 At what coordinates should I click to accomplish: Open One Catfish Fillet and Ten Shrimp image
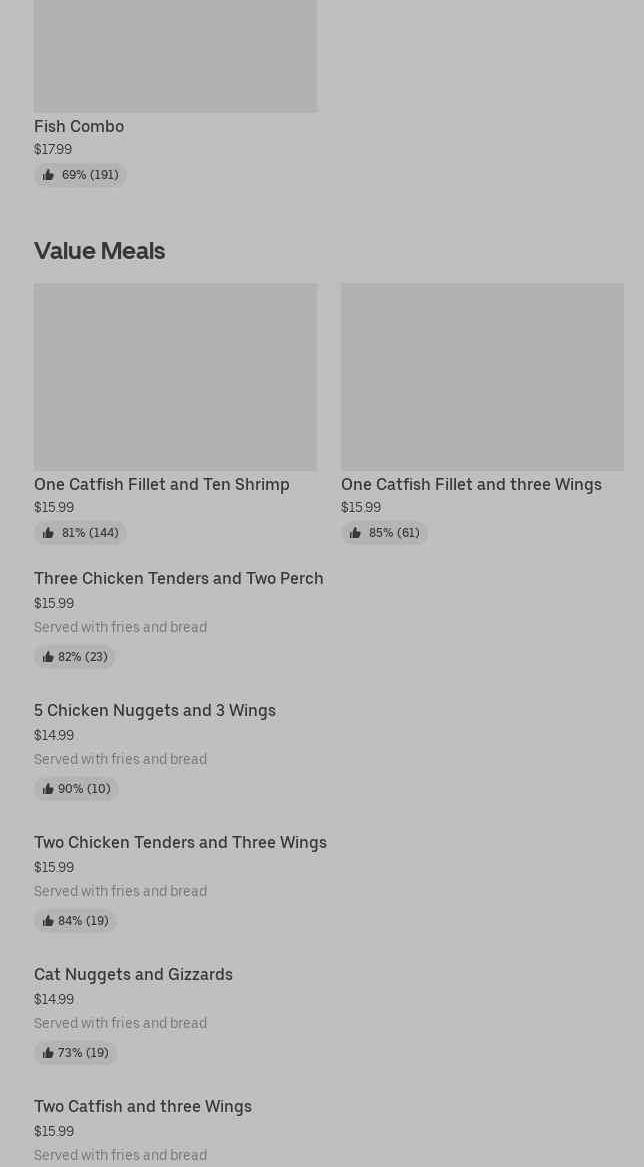[x=175, y=376]
